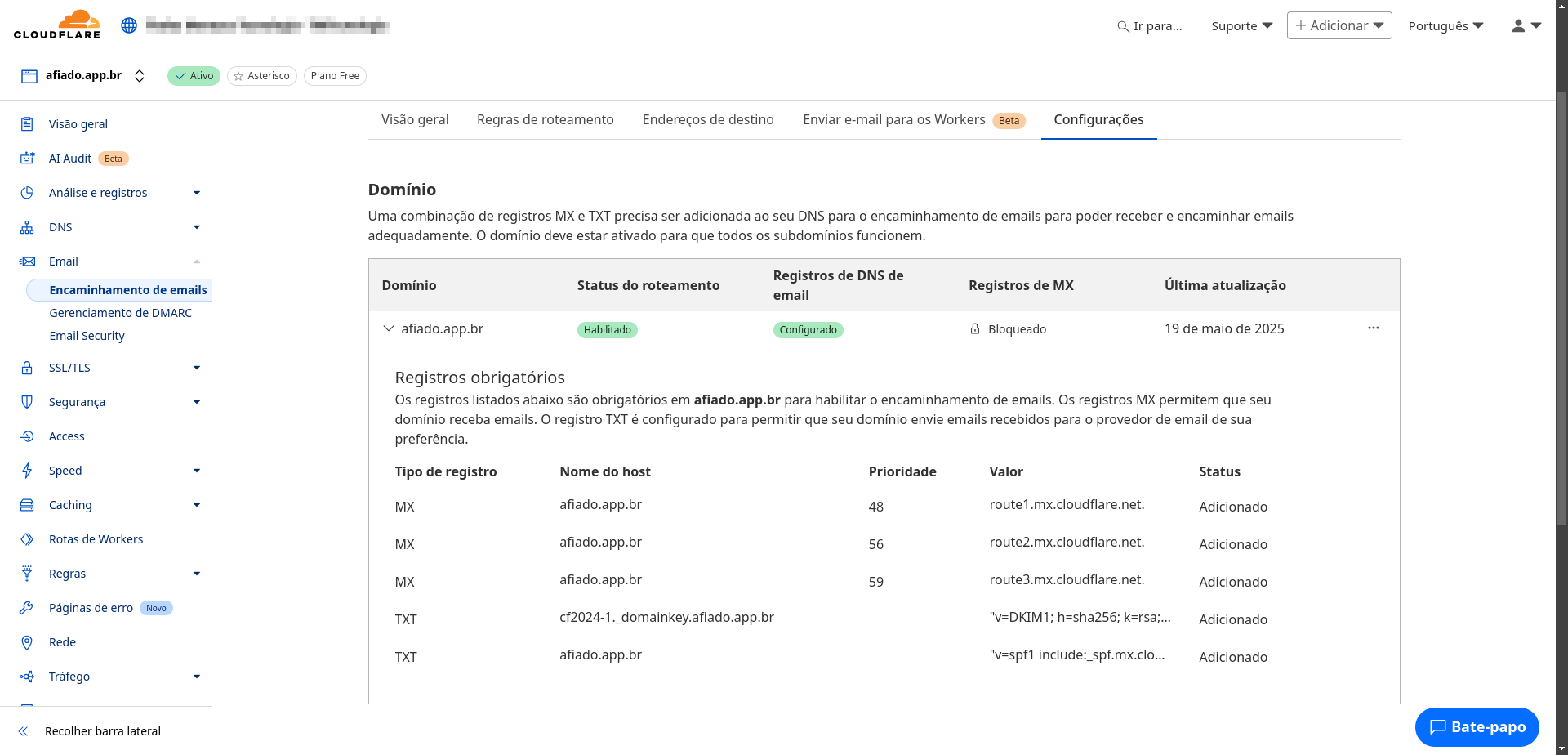Click the lock icon beside Bloqueado

click(x=975, y=329)
